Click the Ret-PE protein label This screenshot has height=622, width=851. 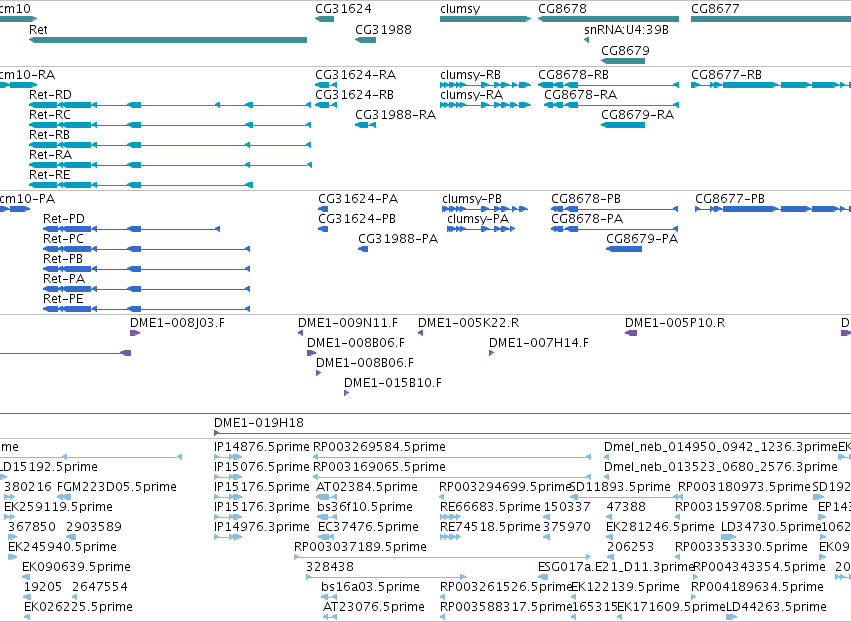click(x=63, y=299)
